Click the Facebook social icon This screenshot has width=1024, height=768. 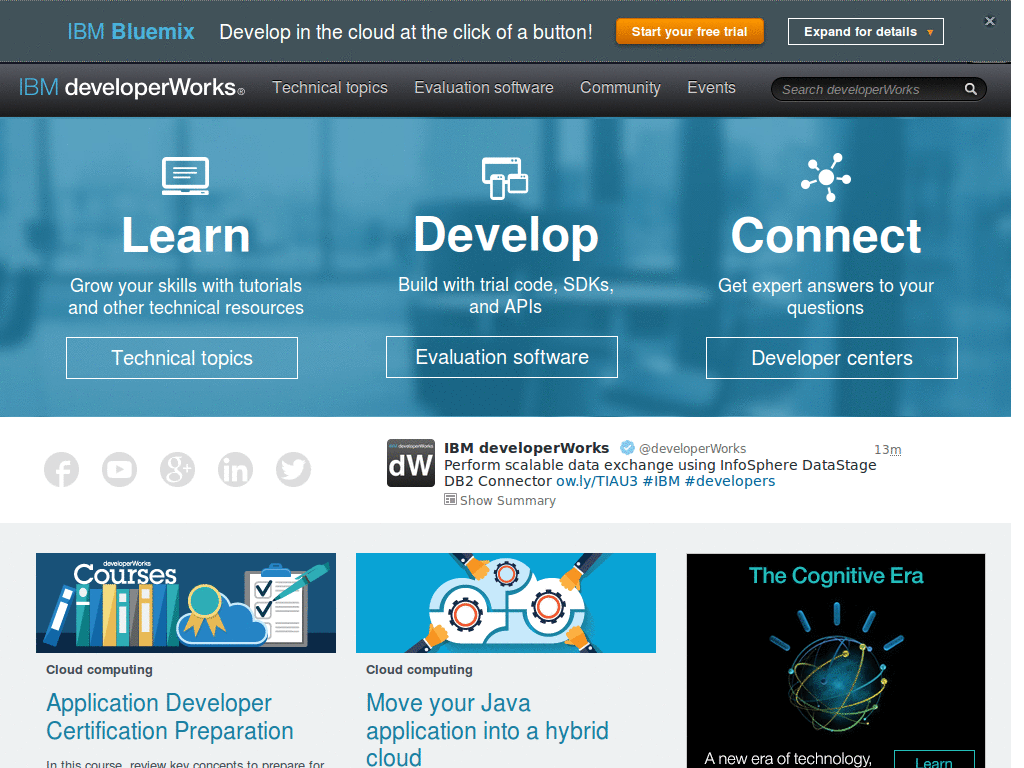[x=61, y=470]
